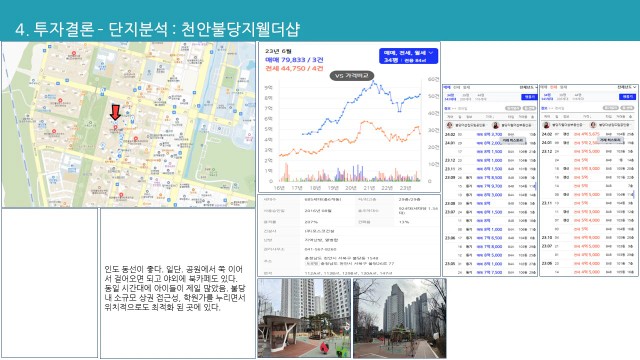Select 매매 tab in the left transaction panel
Screen dimensions: 640x360
(x=447, y=87)
